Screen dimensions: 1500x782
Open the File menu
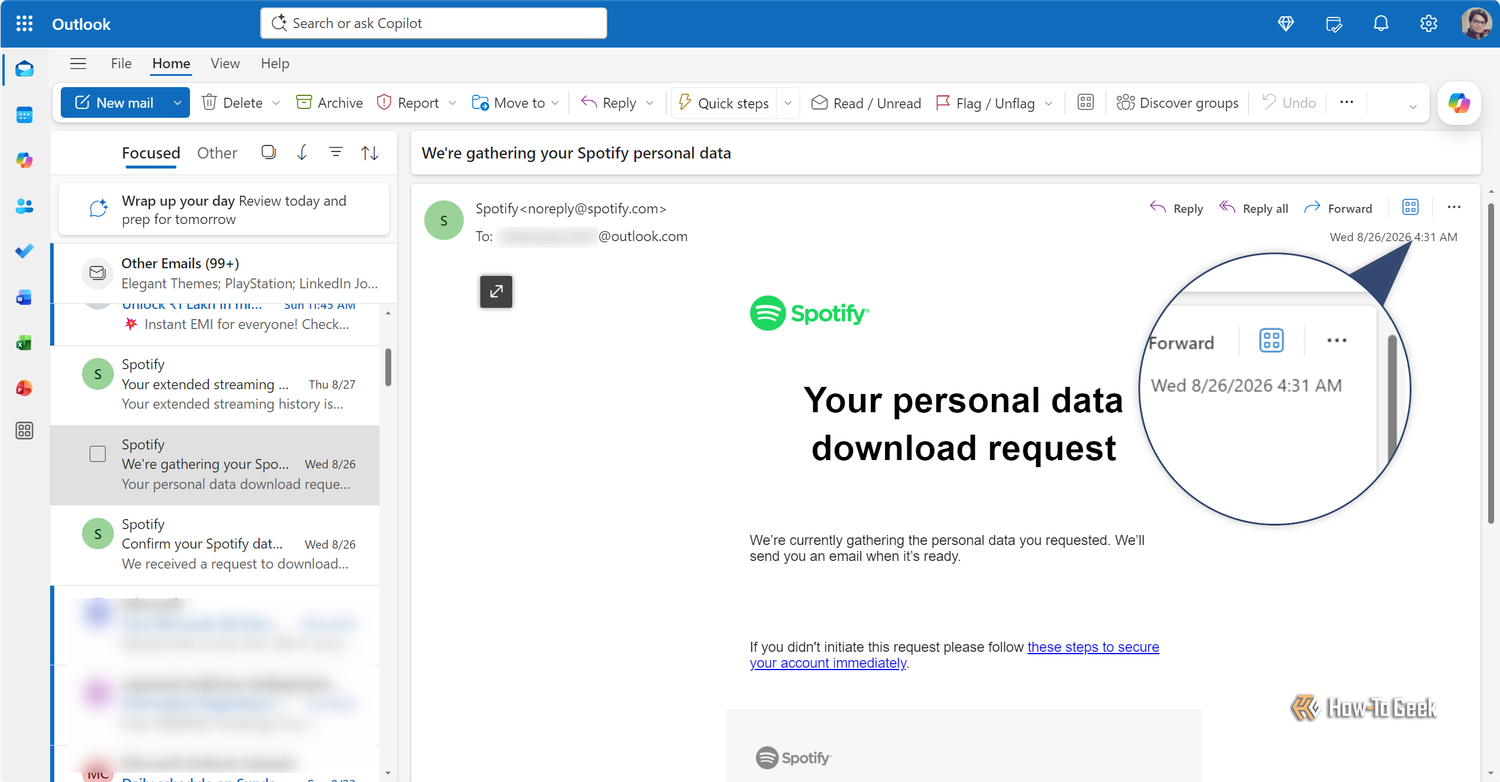pos(121,63)
